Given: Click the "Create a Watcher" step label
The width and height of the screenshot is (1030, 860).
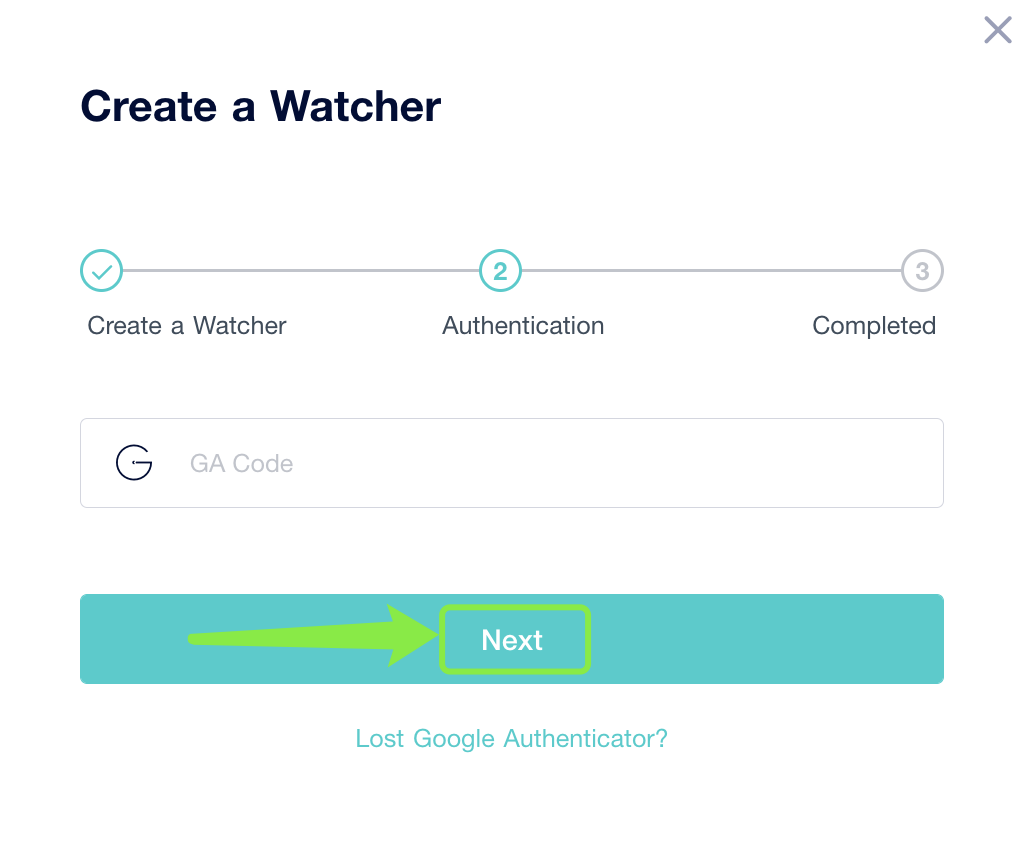Looking at the screenshot, I should (187, 326).
